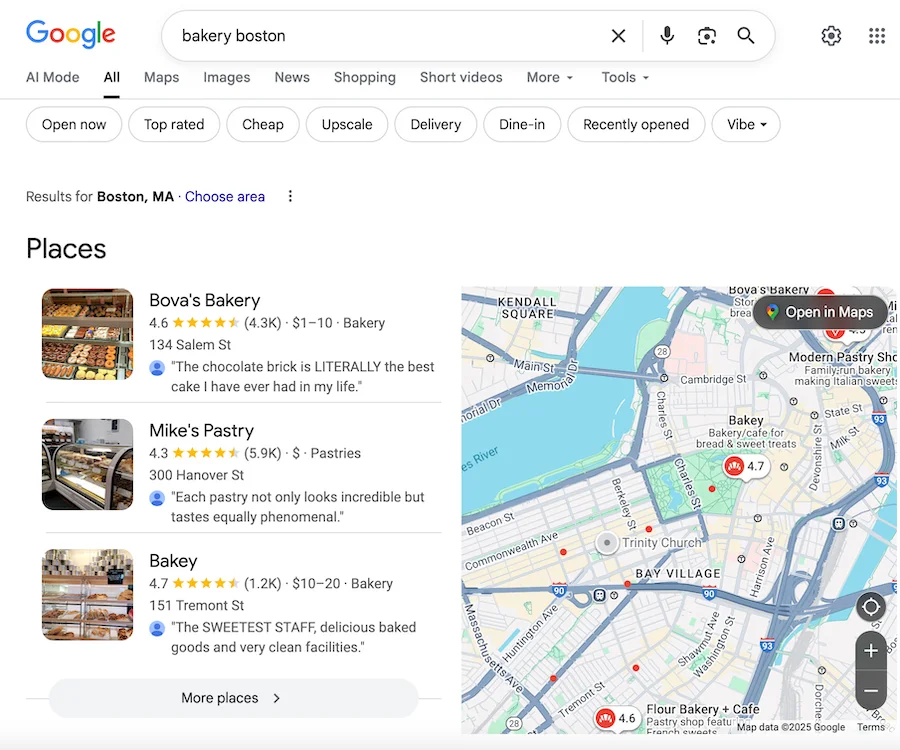Clear the search query with the X icon
900x750 pixels.
(x=618, y=35)
